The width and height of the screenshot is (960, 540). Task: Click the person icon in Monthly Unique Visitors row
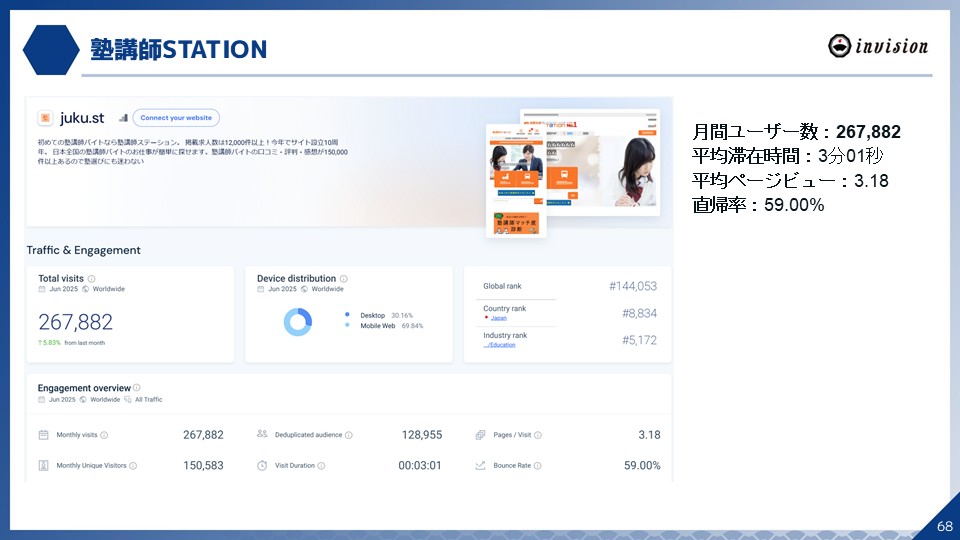[x=43, y=465]
